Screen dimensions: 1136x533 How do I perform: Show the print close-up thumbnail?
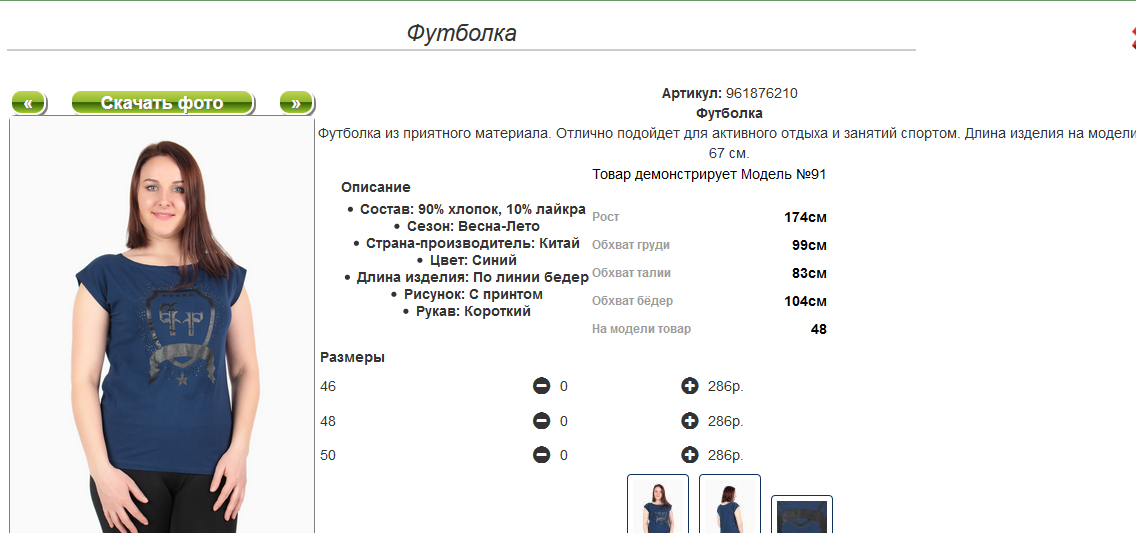click(801, 516)
